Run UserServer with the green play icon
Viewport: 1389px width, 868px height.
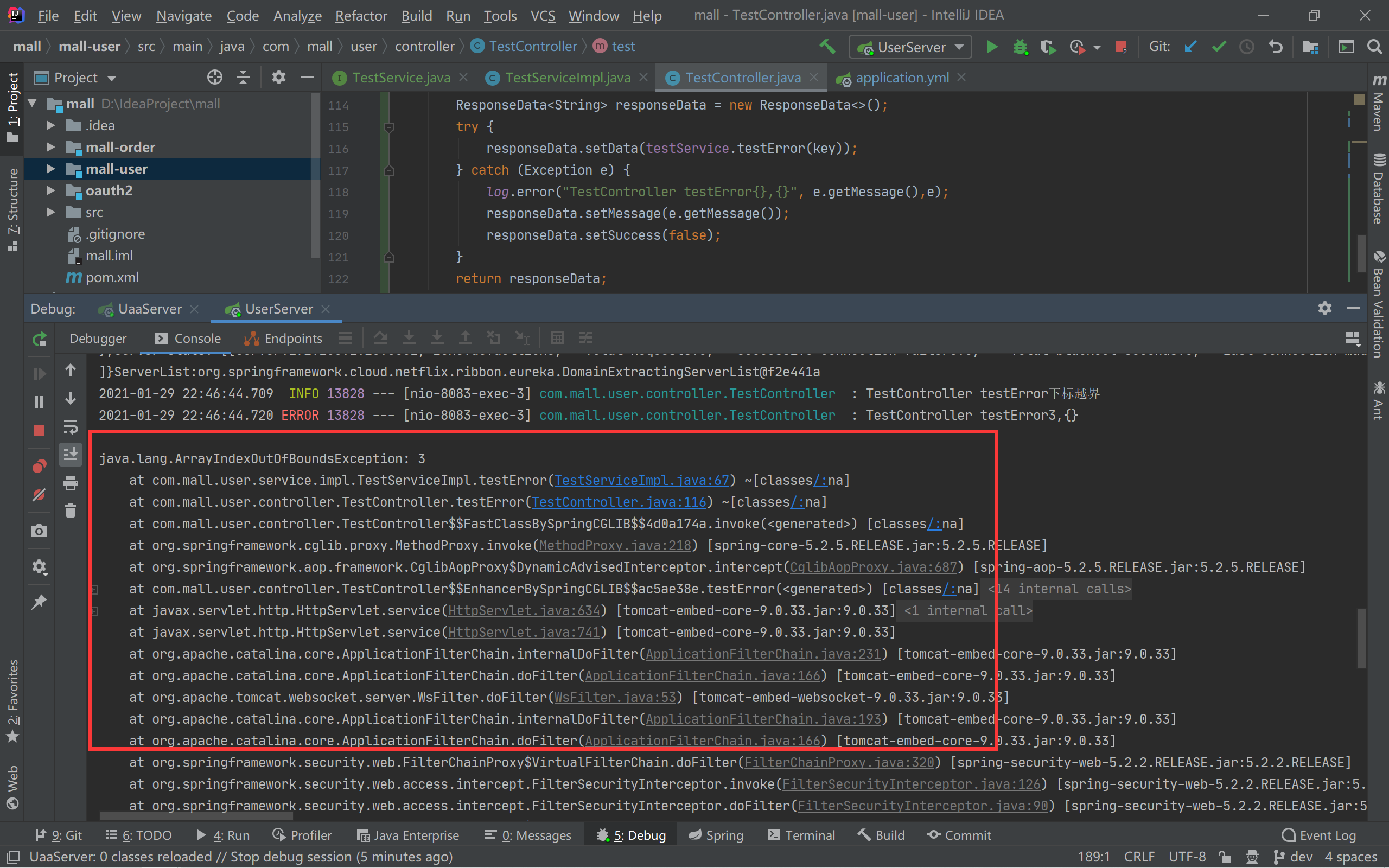[x=991, y=47]
